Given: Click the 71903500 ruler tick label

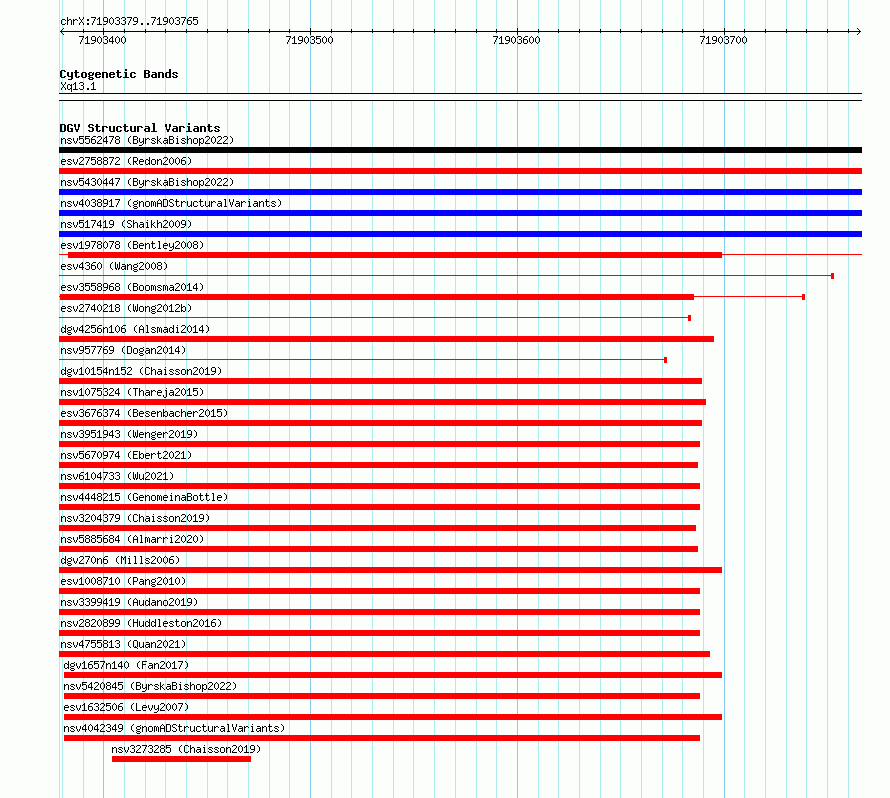Looking at the screenshot, I should [309, 40].
